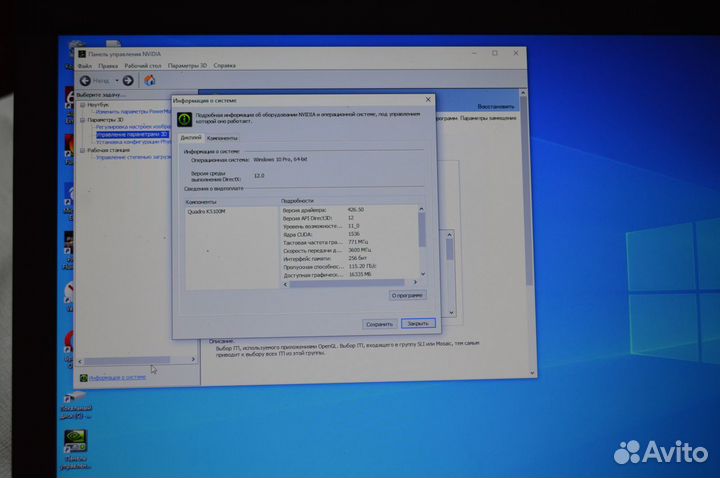Switch to the Дисплей tab
The image size is (720, 478).
pyautogui.click(x=191, y=138)
